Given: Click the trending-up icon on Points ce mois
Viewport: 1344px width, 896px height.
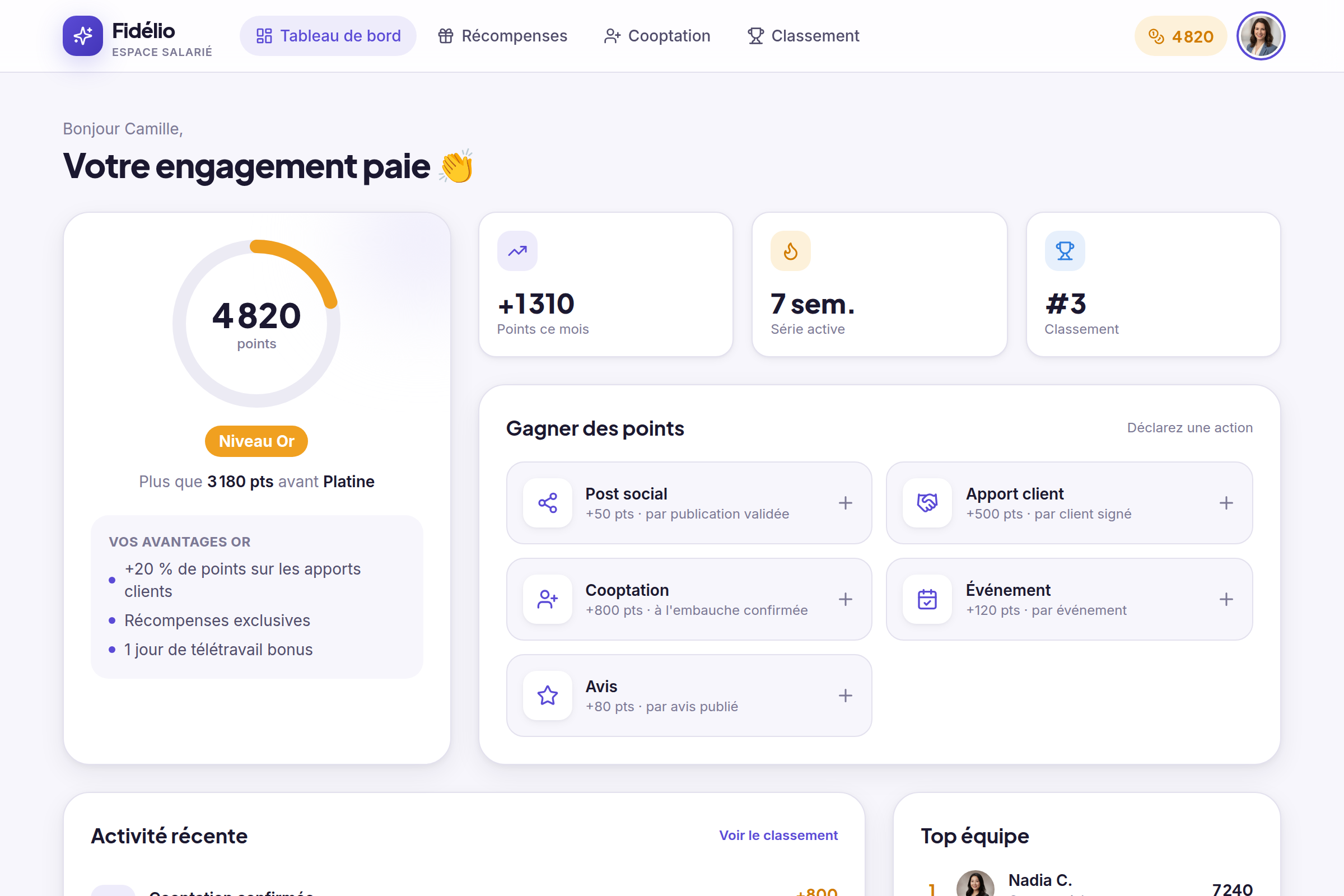Looking at the screenshot, I should [517, 251].
